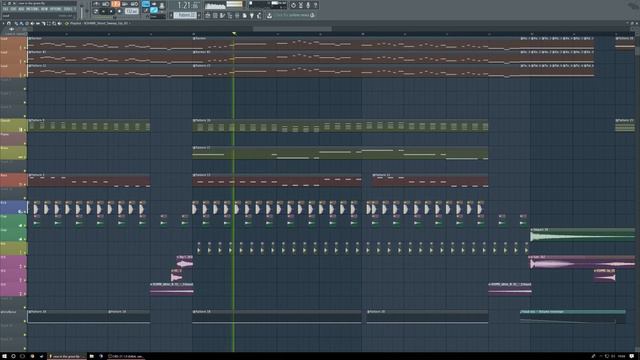
Task: Toggle pattern/song mode switch
Action: pos(95,11)
